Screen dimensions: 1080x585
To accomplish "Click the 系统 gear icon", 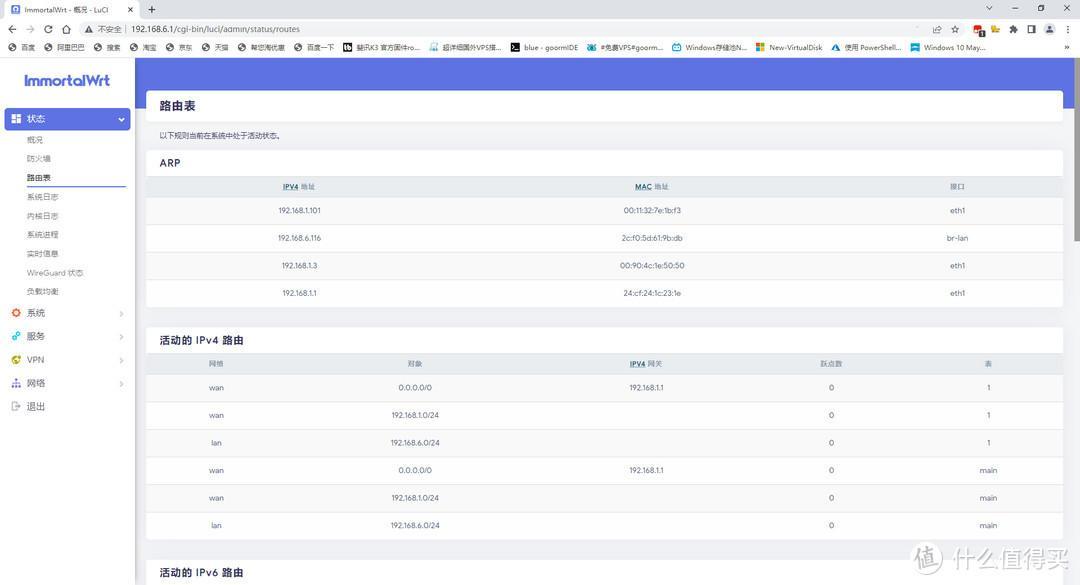I will click(16, 313).
